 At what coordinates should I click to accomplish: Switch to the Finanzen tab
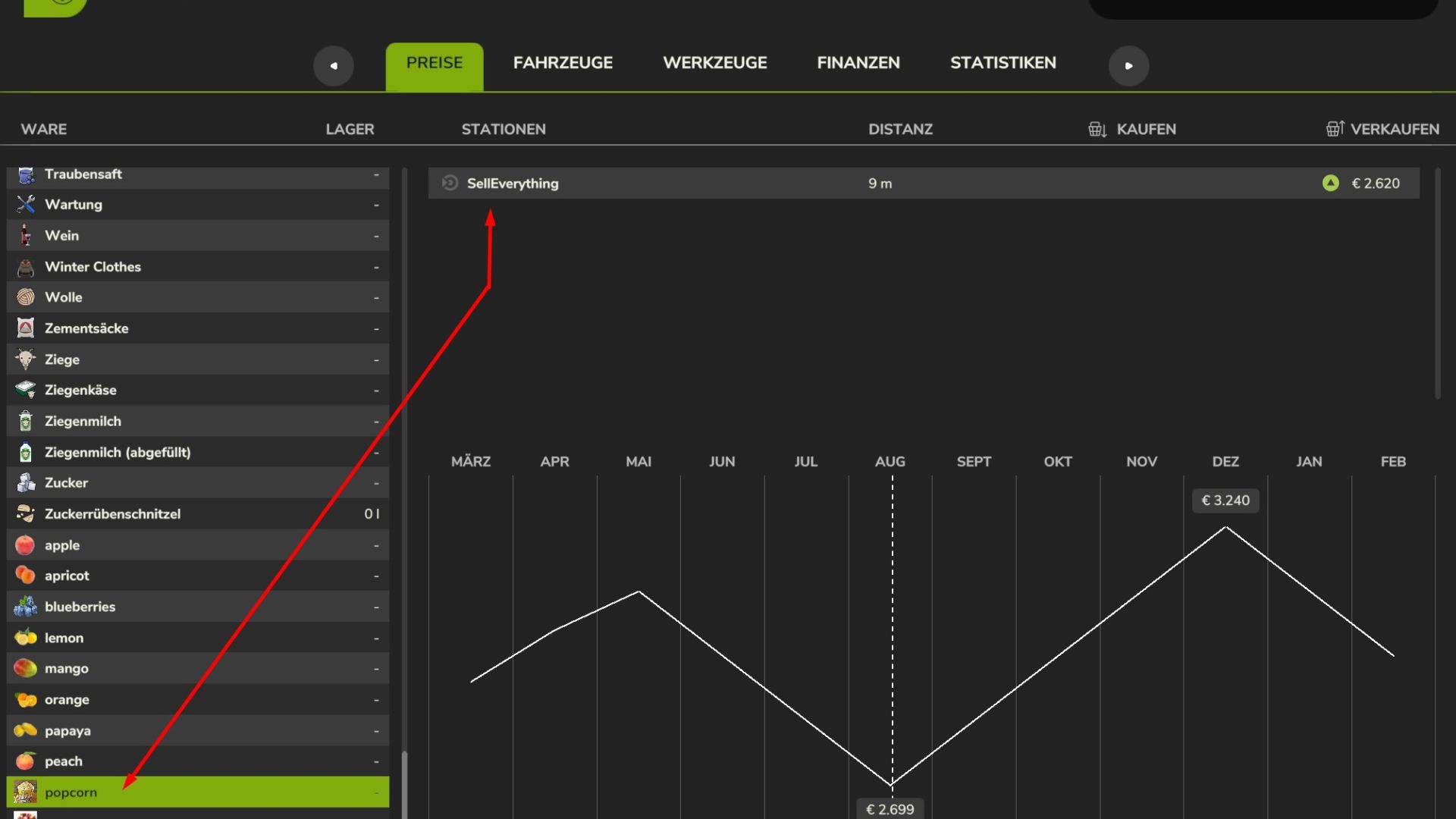tap(858, 63)
